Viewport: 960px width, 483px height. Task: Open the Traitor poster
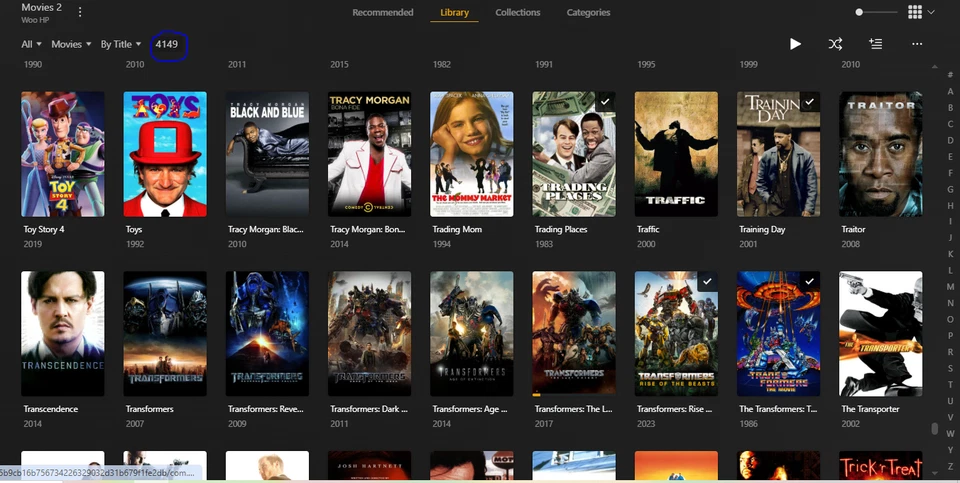tap(880, 154)
